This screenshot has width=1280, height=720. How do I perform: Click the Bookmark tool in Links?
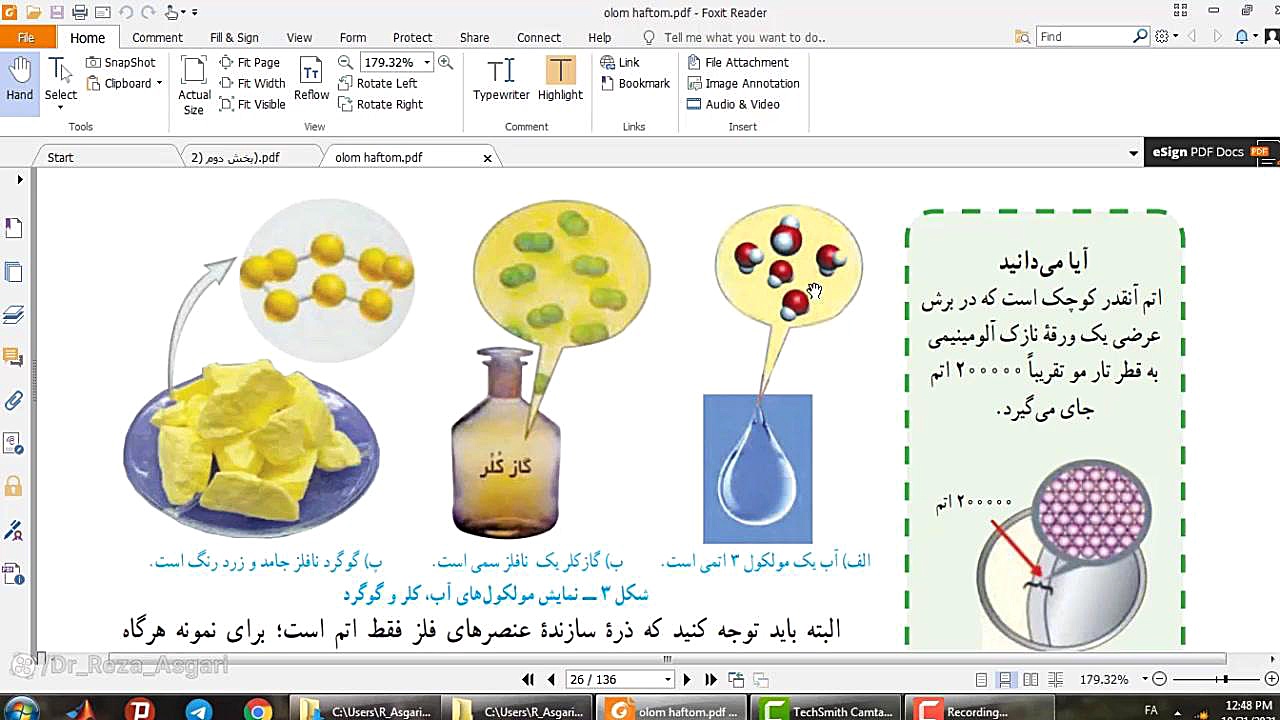[635, 83]
